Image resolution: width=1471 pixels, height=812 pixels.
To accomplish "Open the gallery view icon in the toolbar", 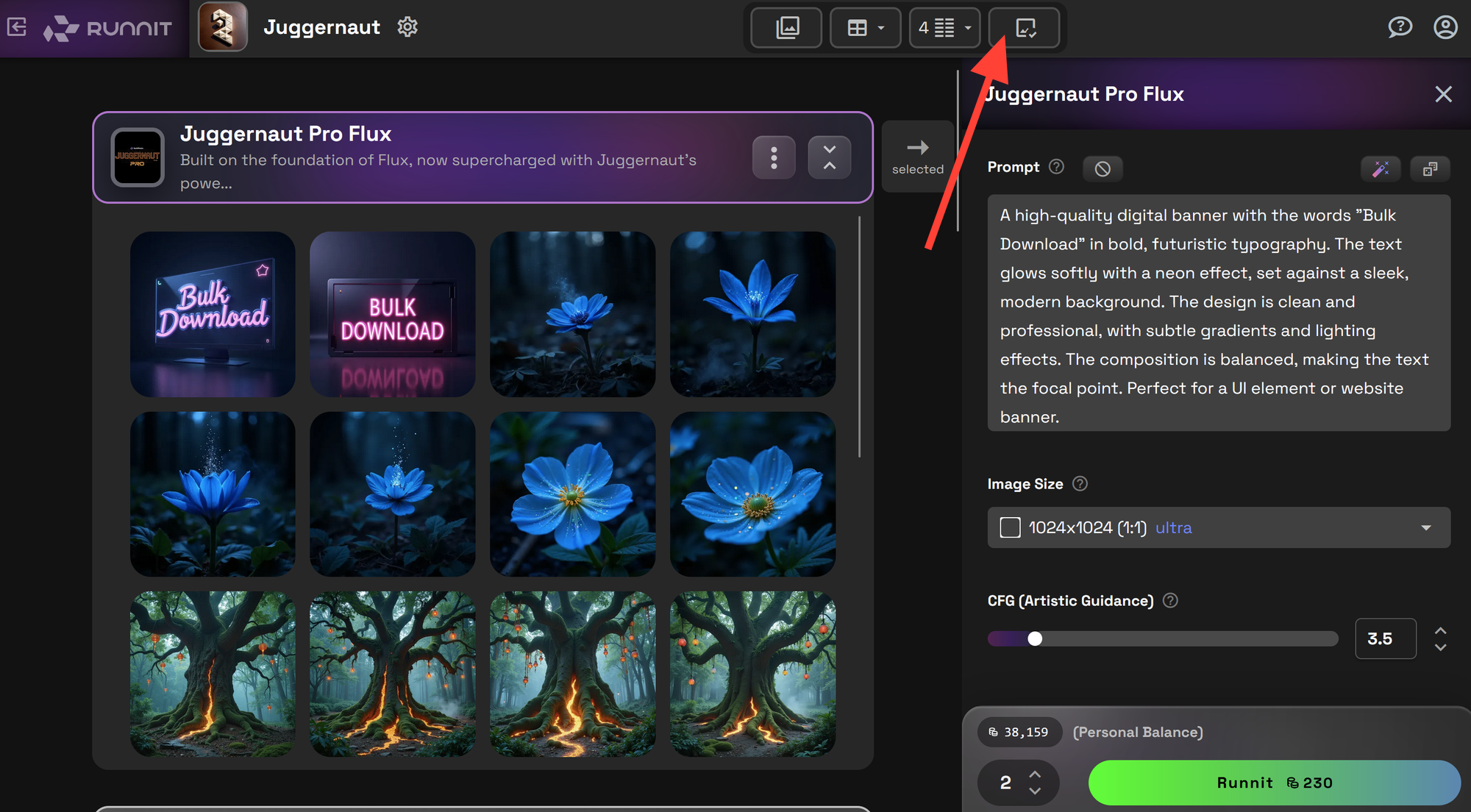I will 786,27.
